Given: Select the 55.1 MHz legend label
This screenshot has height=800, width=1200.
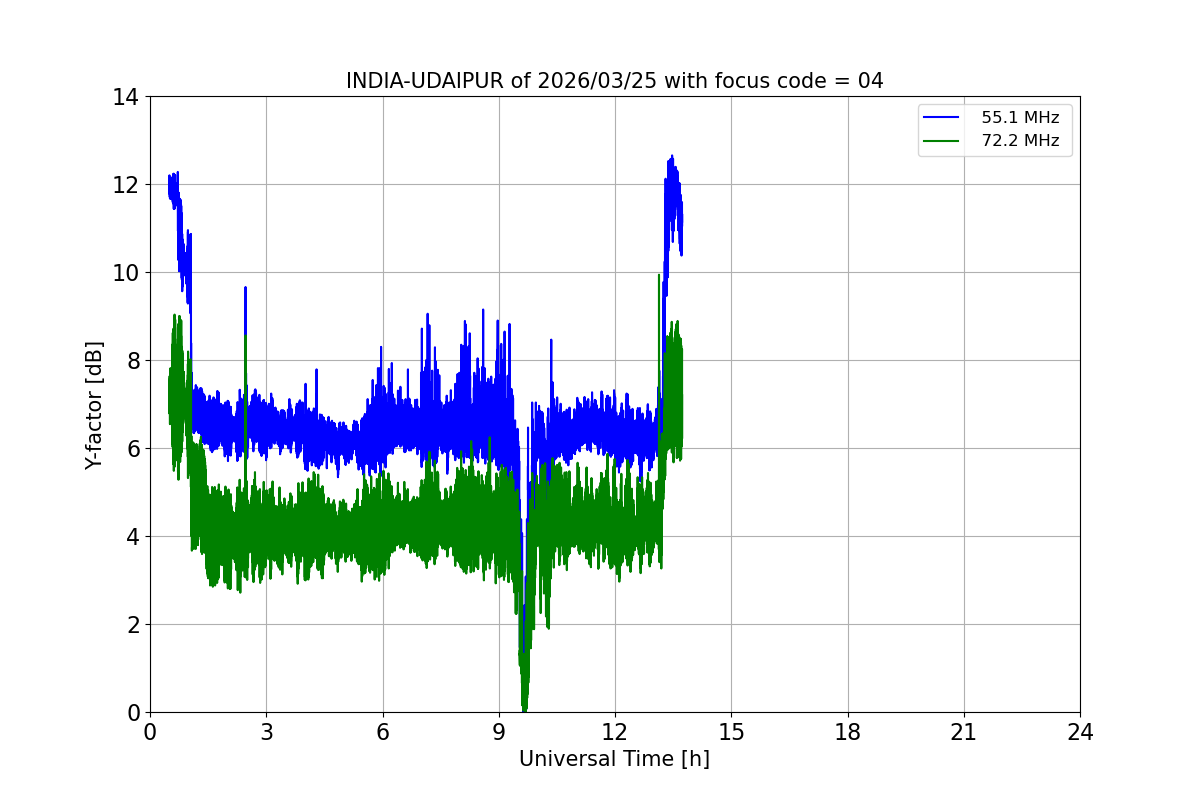Looking at the screenshot, I should tap(1020, 118).
